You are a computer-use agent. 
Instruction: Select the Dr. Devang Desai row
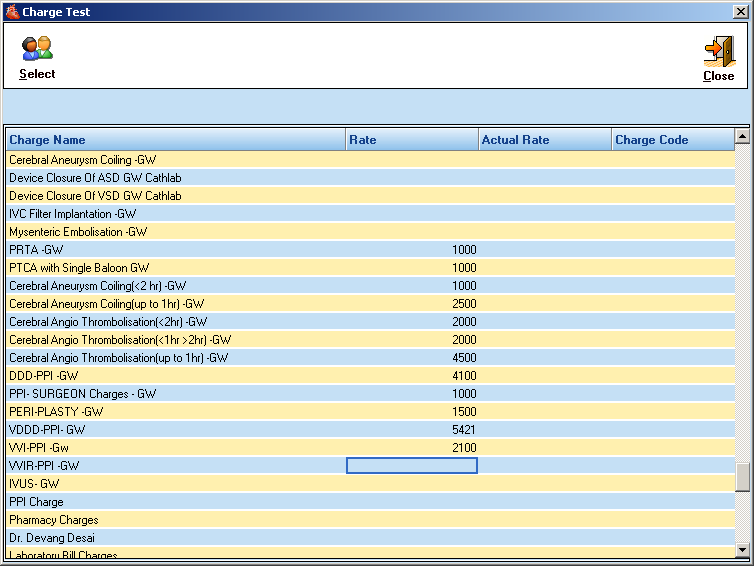tap(52, 538)
